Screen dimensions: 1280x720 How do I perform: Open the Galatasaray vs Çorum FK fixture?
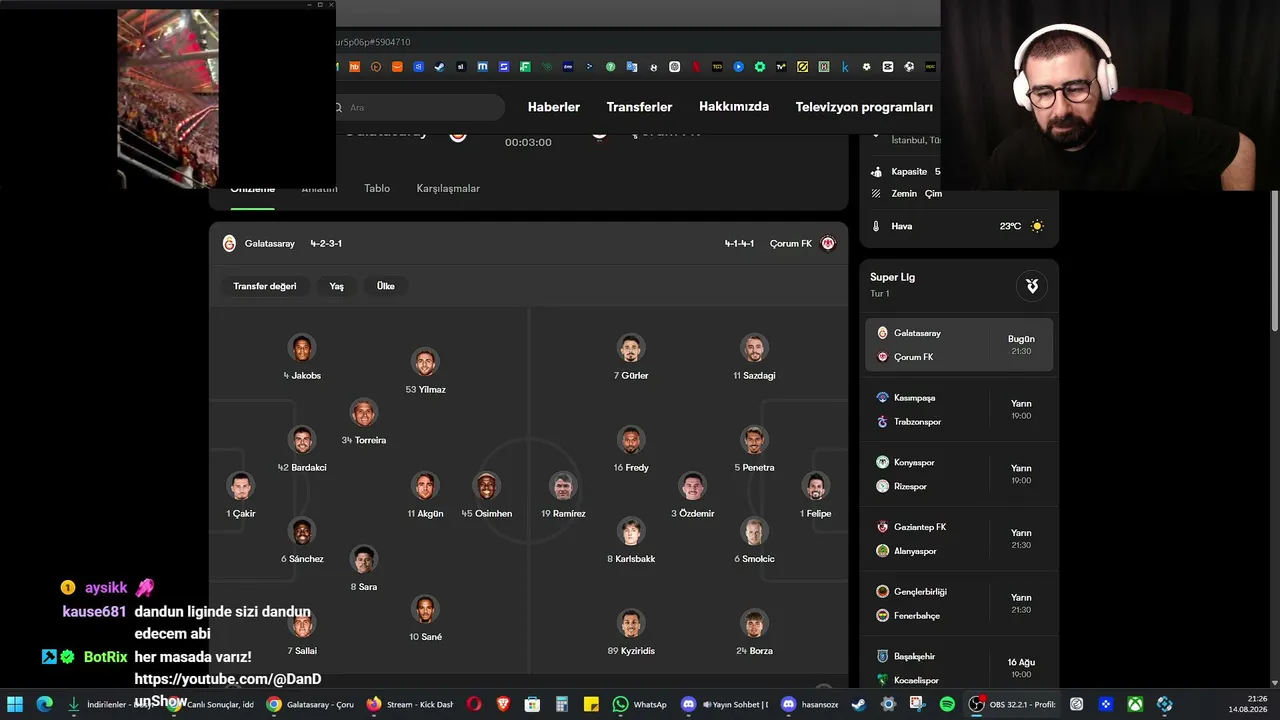pos(959,345)
